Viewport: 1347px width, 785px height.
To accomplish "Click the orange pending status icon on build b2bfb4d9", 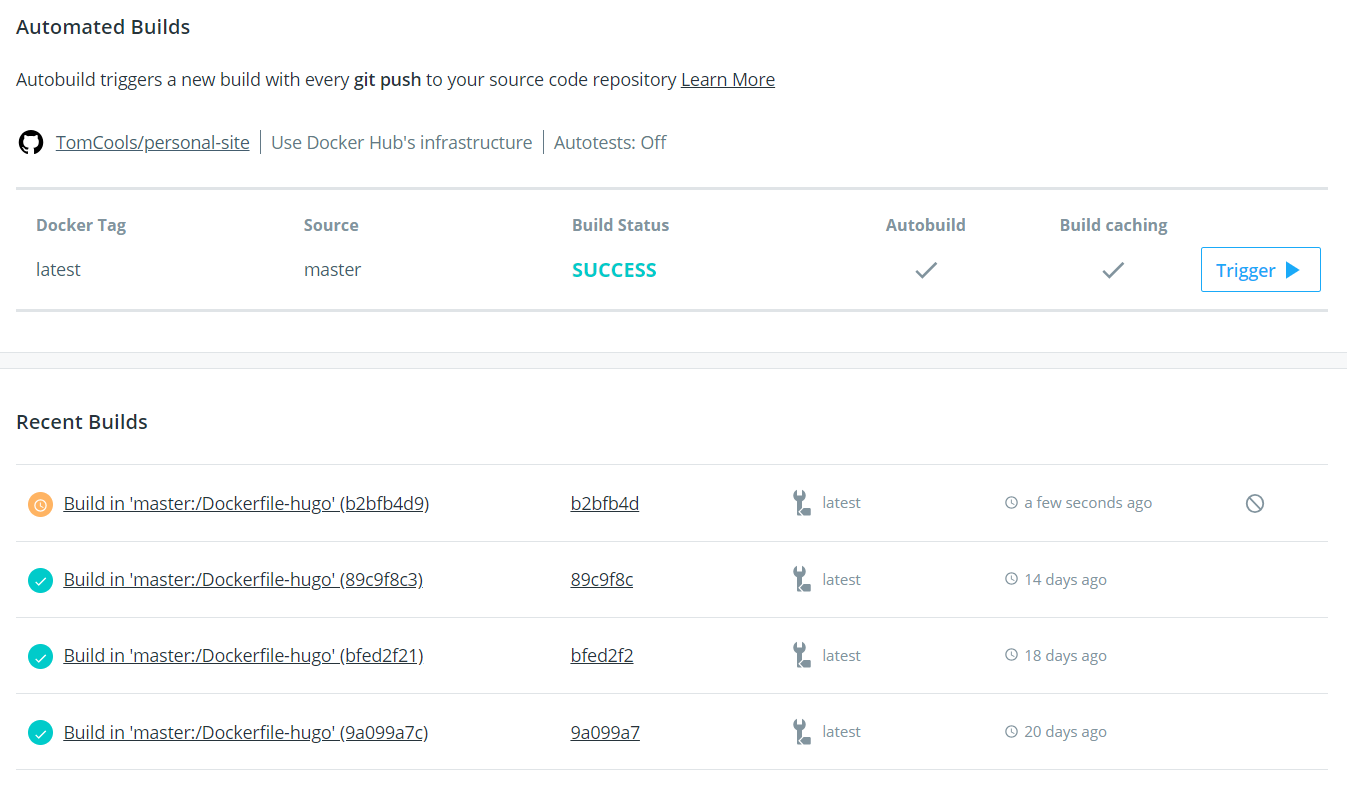I will click(x=40, y=504).
